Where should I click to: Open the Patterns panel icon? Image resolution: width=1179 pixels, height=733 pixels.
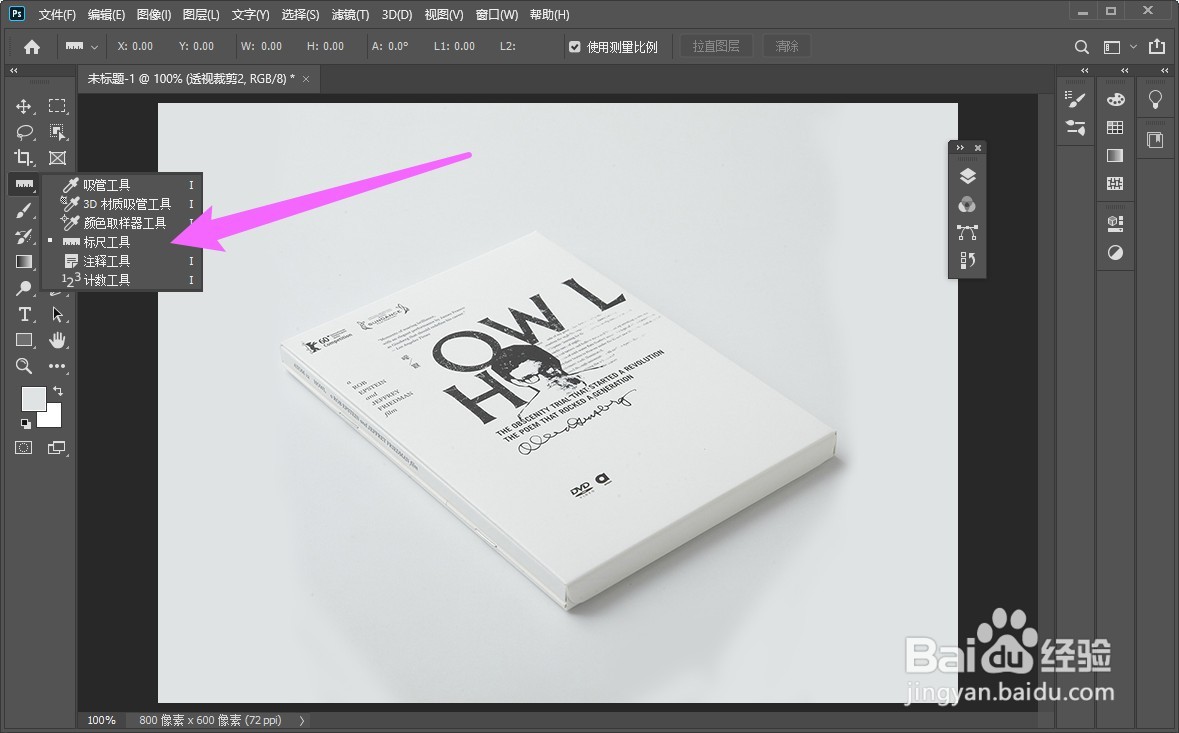1115,183
